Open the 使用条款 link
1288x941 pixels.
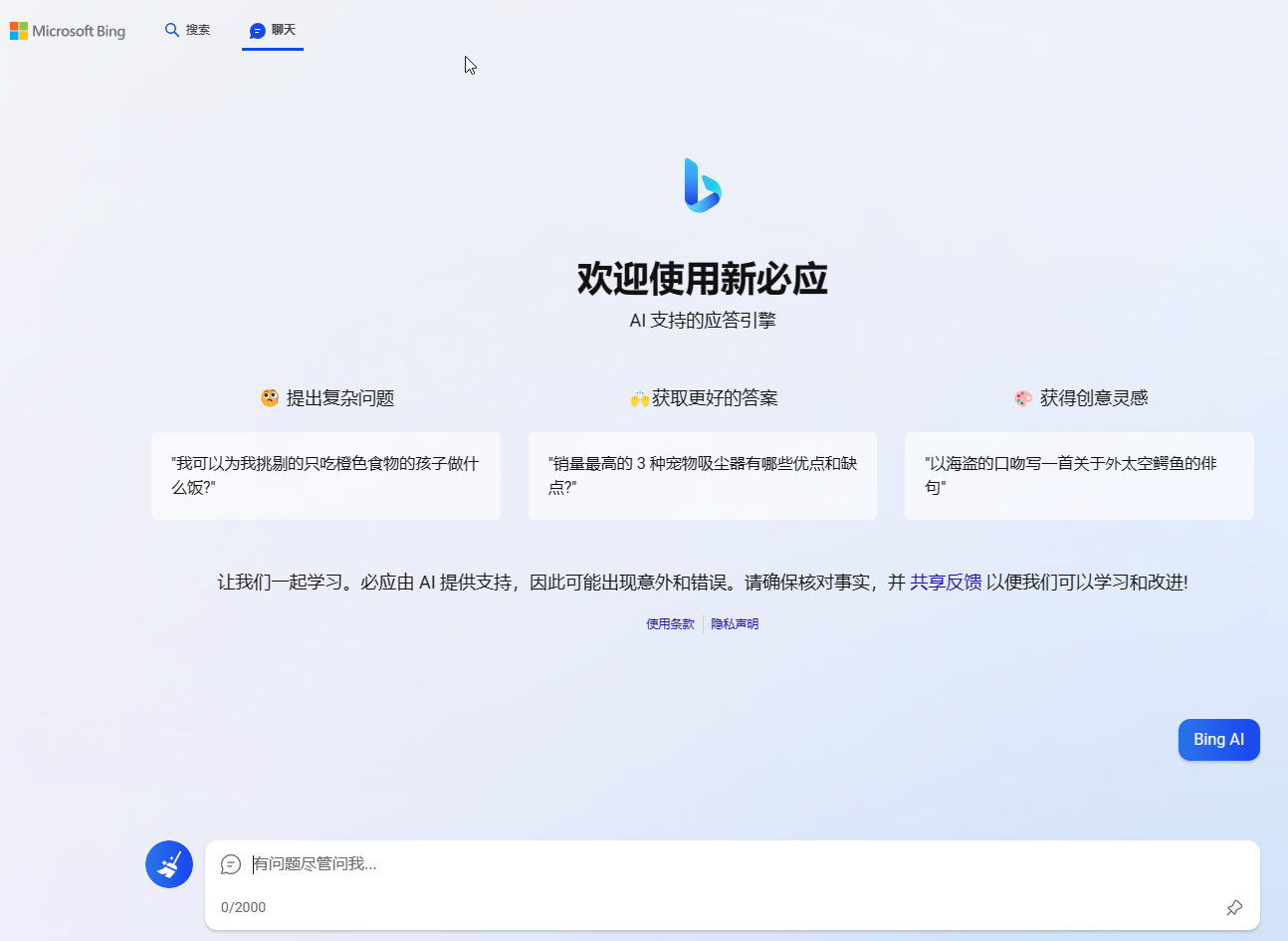(x=670, y=623)
